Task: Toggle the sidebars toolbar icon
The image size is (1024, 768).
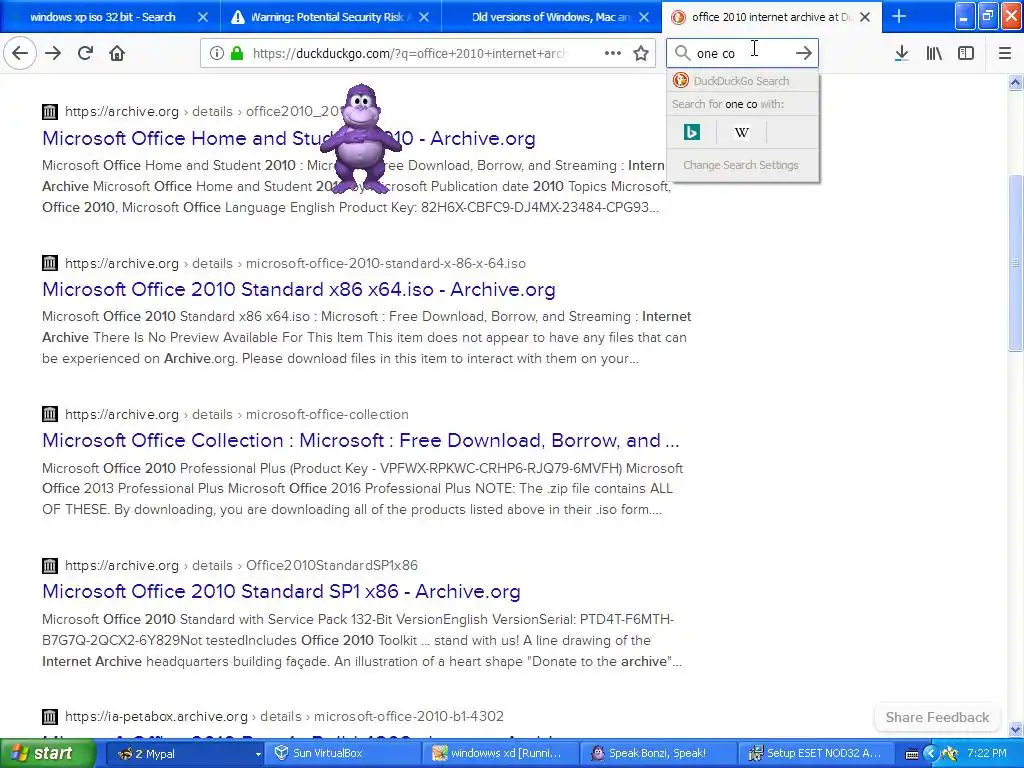Action: [x=966, y=53]
